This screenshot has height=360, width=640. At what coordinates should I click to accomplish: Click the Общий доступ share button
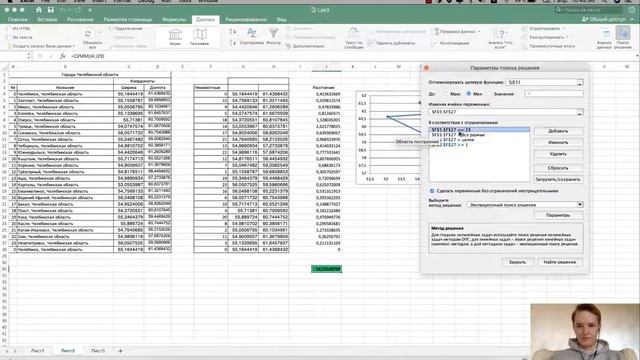604,19
